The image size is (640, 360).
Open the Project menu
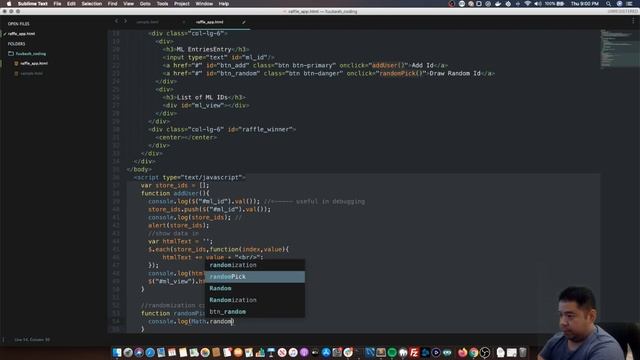(182, 4)
